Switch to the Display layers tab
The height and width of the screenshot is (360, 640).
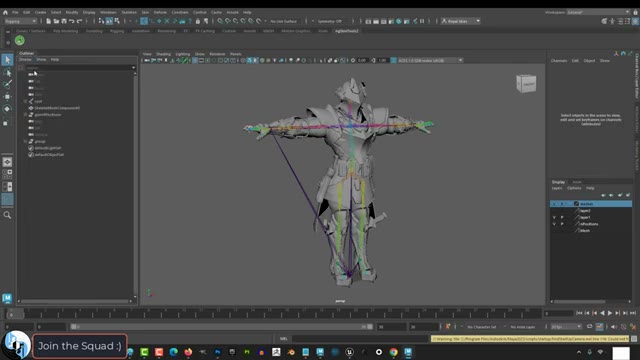coord(558,182)
